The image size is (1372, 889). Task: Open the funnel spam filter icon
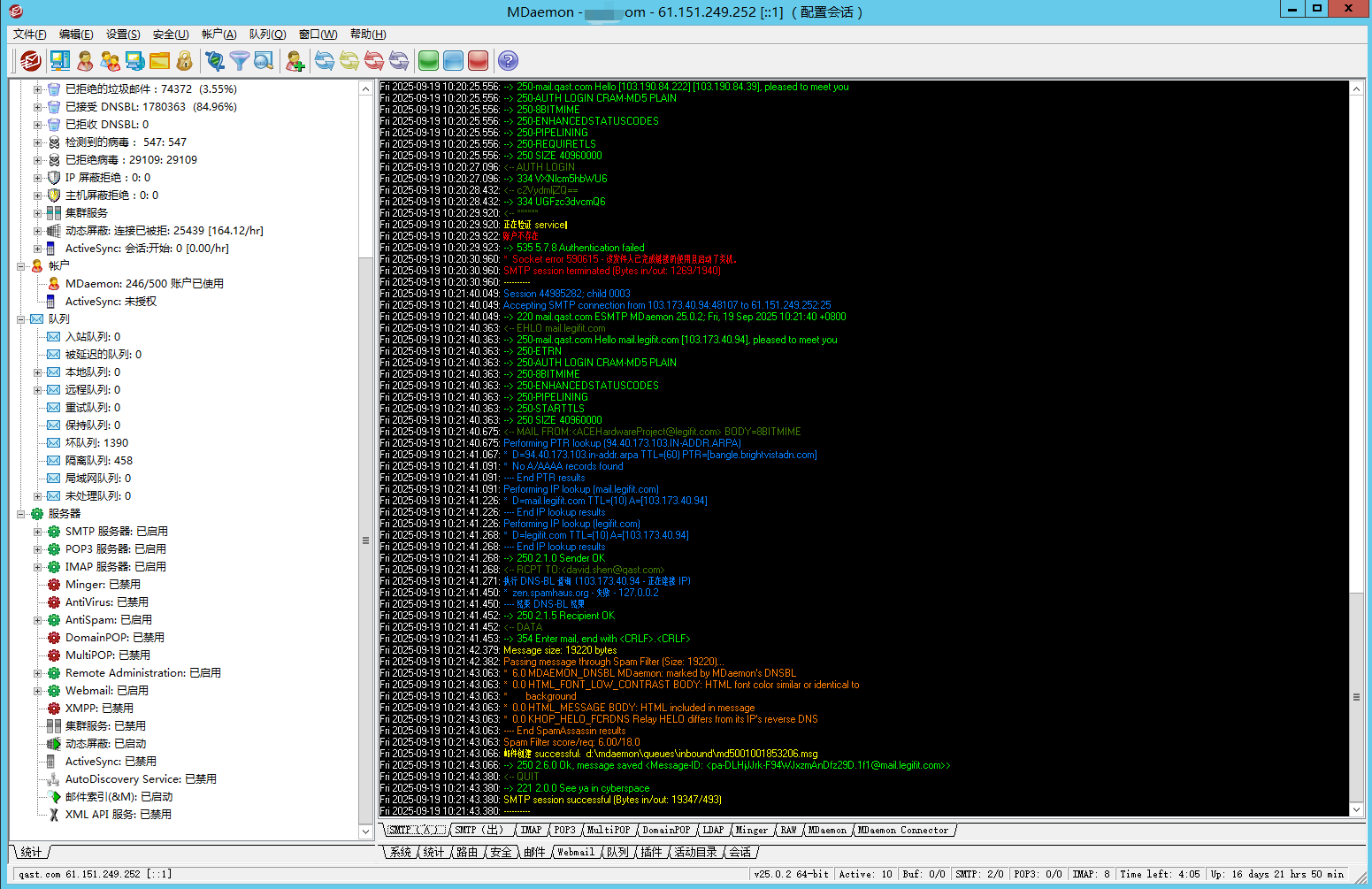point(239,60)
